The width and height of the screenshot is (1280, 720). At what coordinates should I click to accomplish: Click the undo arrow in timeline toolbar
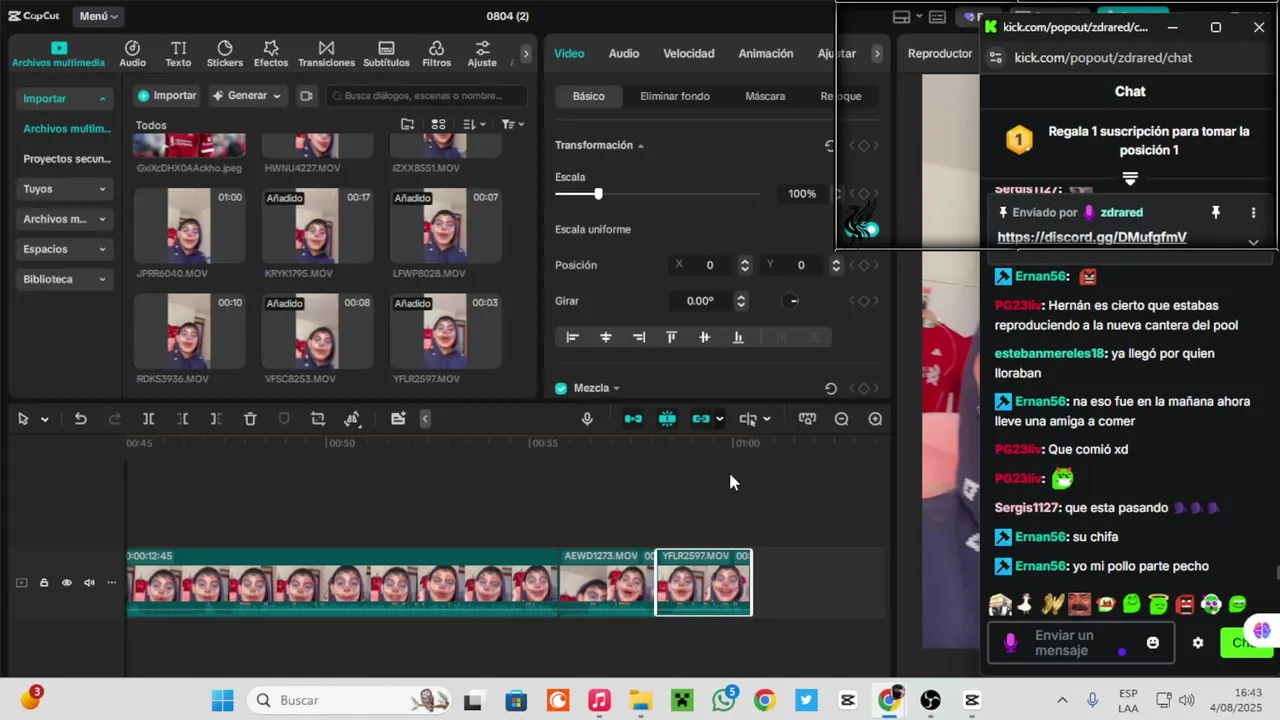tap(80, 419)
